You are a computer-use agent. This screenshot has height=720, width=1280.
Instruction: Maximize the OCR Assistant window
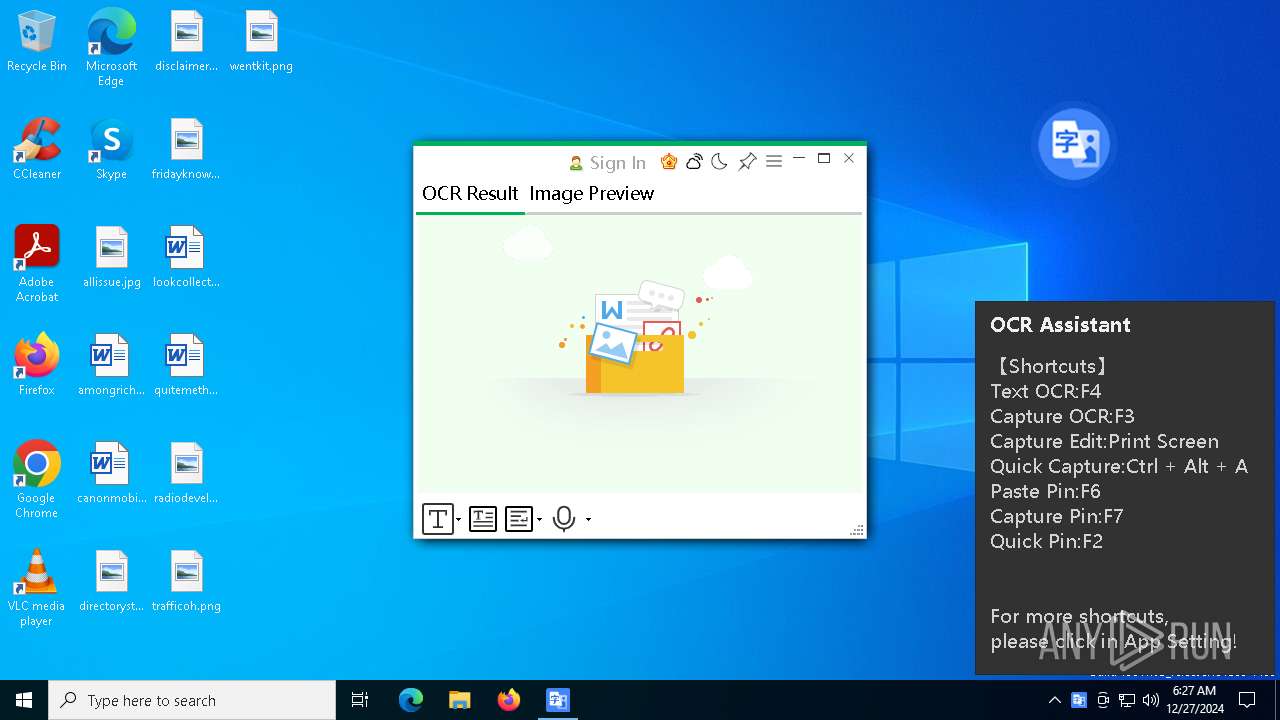(x=824, y=159)
